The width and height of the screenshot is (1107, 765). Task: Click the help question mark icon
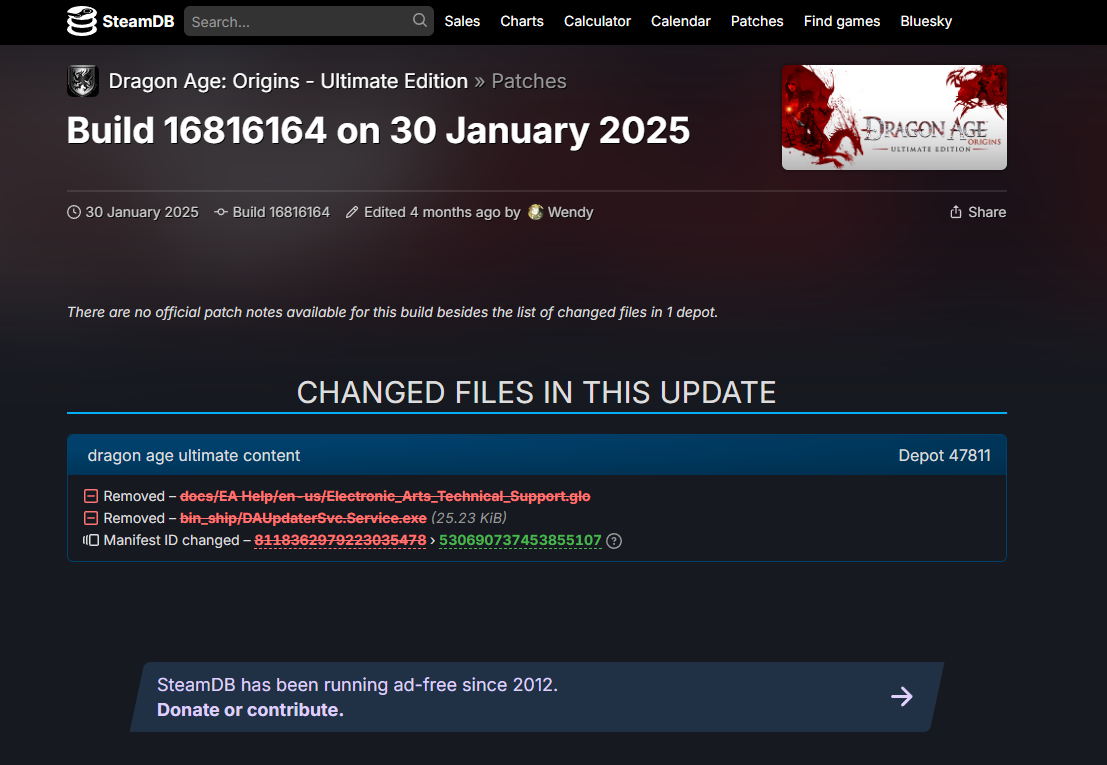(x=614, y=541)
